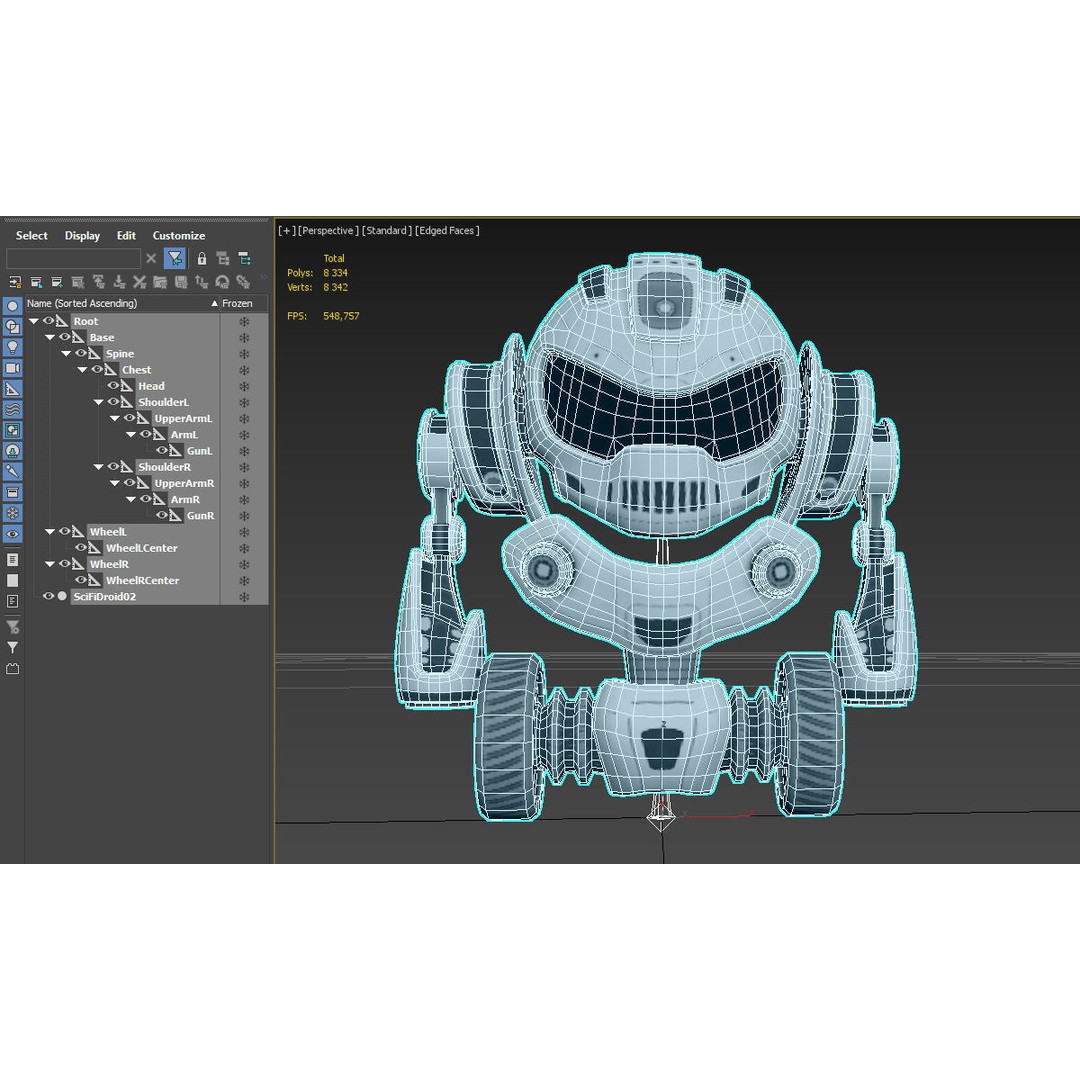This screenshot has width=1080, height=1080.
Task: Hide SciFiDroid02 using its eye icon
Action: tap(48, 596)
